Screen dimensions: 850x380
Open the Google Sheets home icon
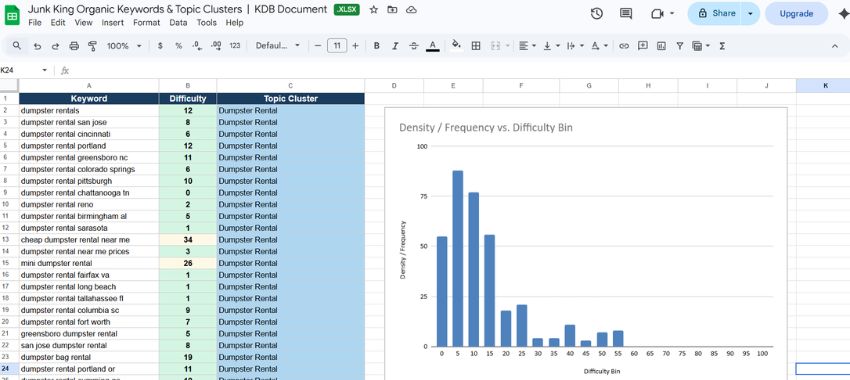12,15
